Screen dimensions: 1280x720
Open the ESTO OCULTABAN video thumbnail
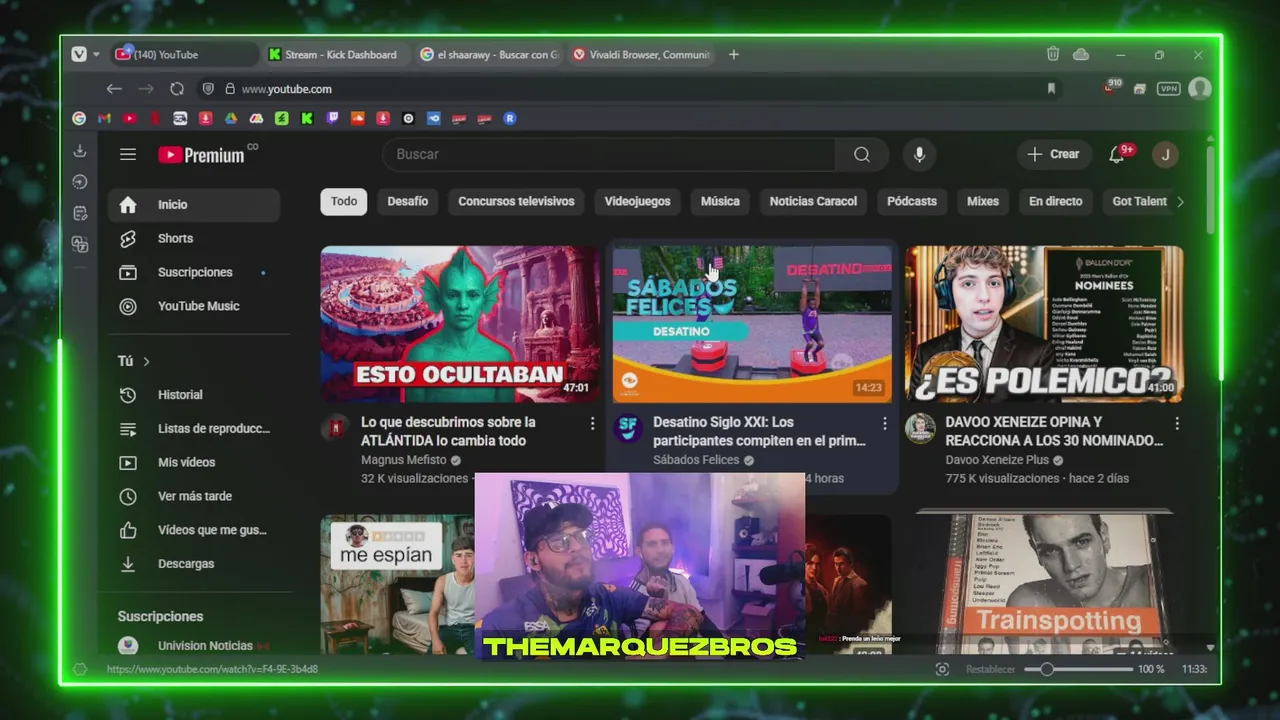coord(460,324)
